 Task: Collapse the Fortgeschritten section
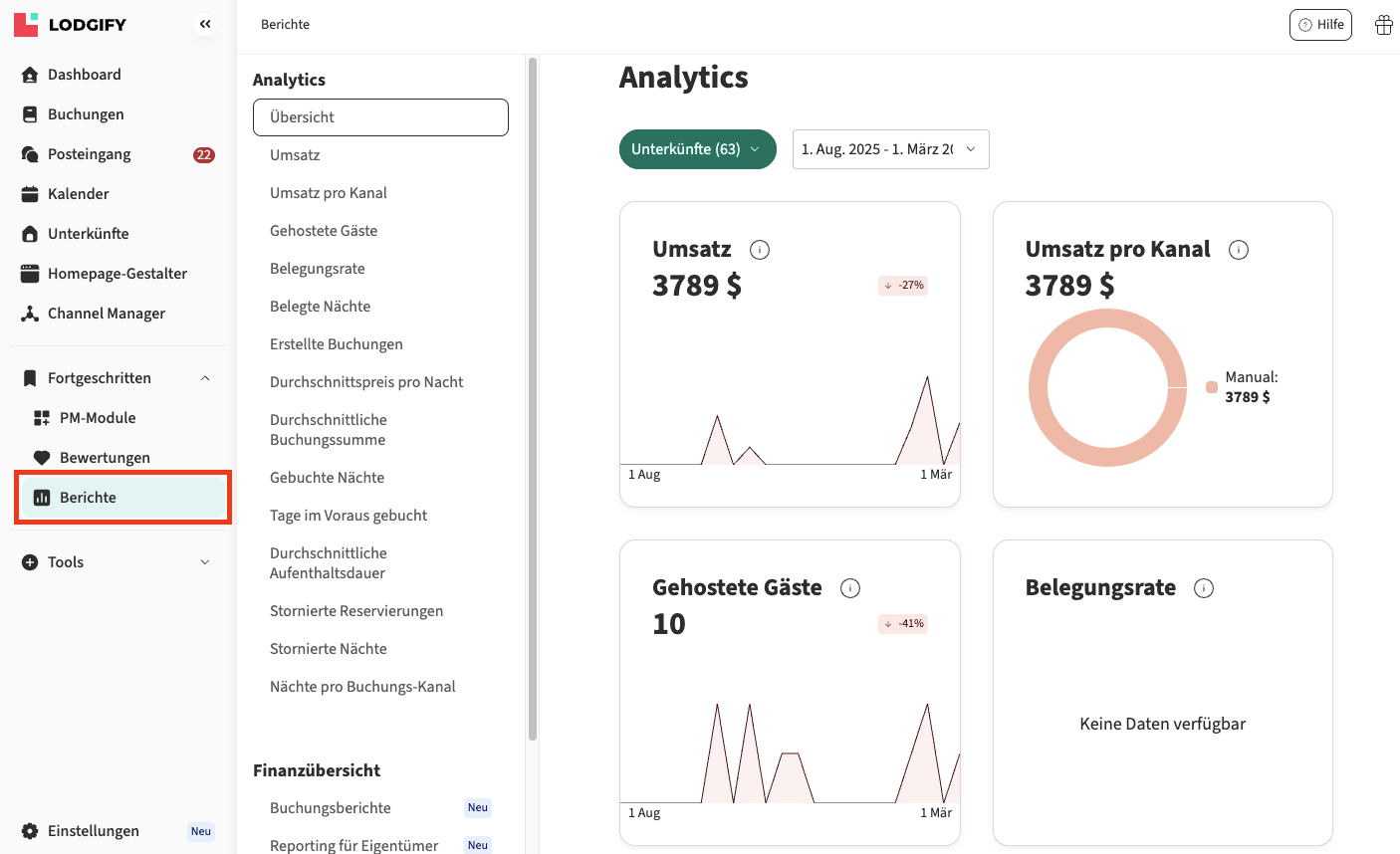coord(205,378)
